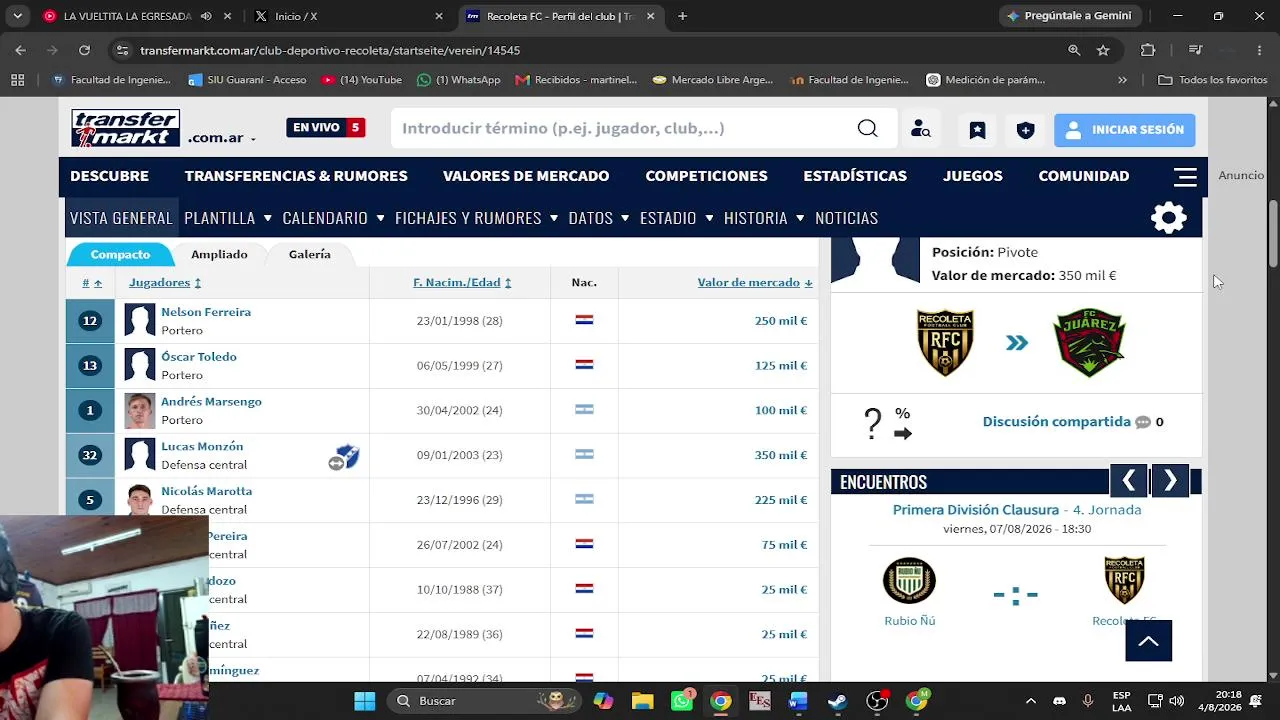Click the Rubio Ñu club crest
The width and height of the screenshot is (1280, 720).
coord(909,580)
